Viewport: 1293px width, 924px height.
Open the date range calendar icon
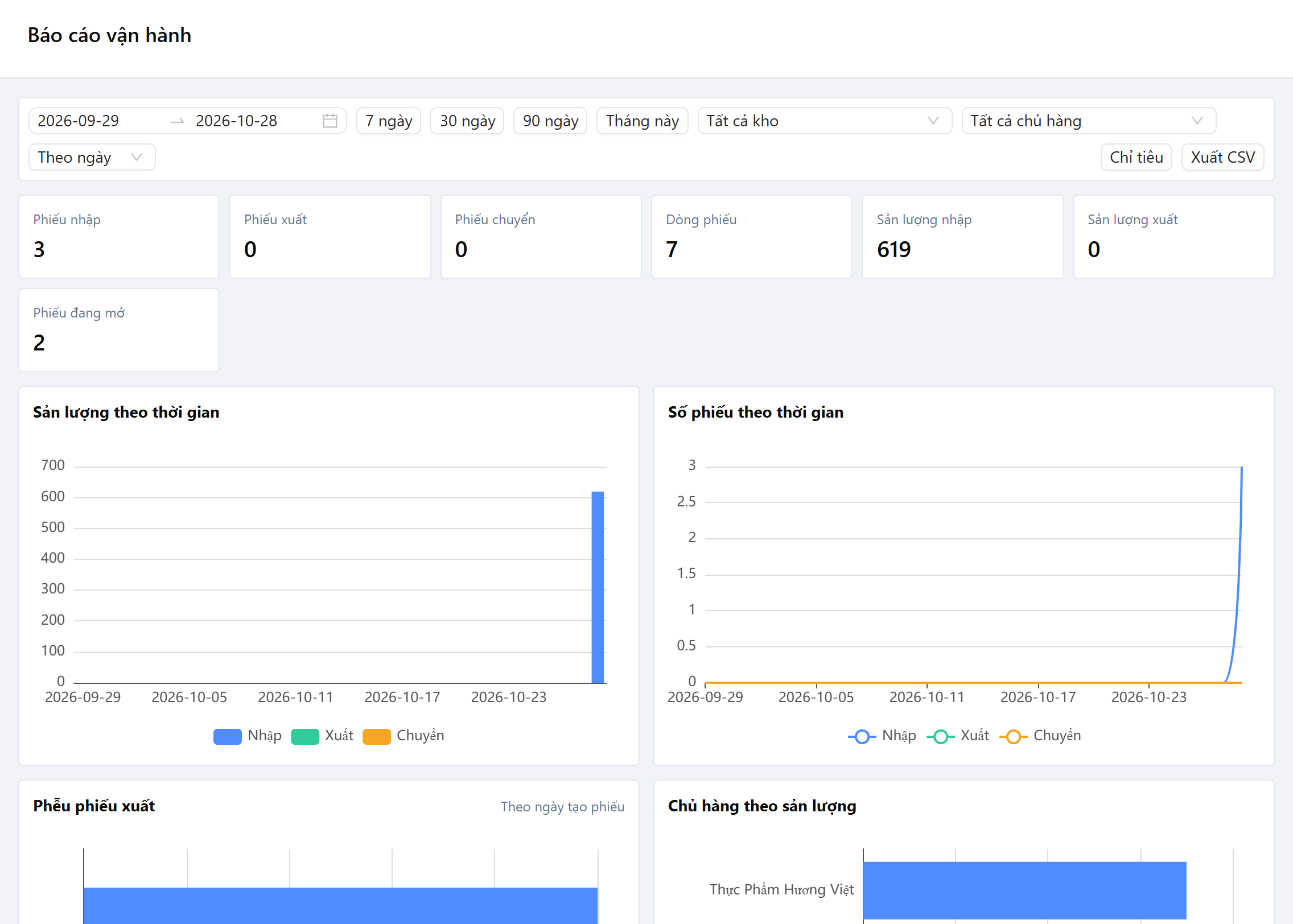(330, 121)
